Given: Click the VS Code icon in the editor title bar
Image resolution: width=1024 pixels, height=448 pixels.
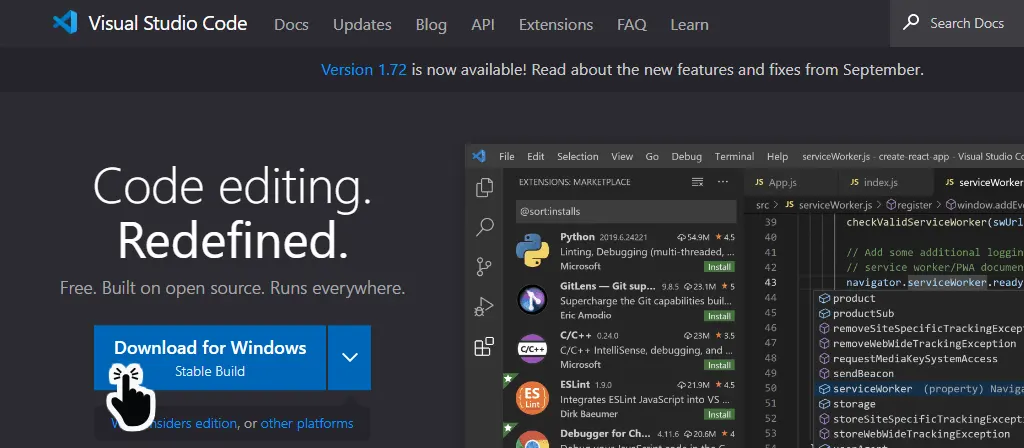Looking at the screenshot, I should pos(479,156).
